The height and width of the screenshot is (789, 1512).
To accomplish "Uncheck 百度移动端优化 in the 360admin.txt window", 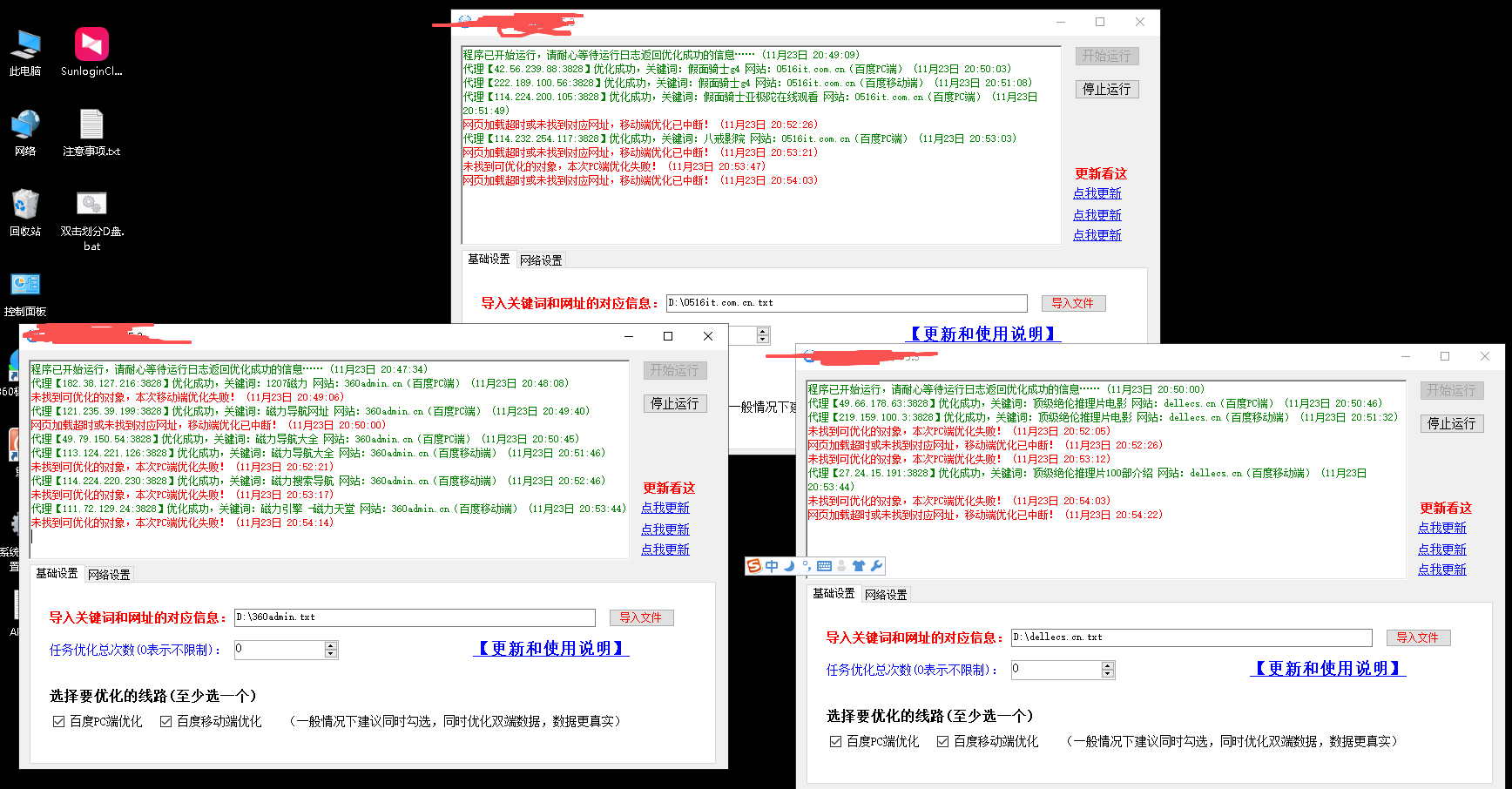I will point(166,722).
